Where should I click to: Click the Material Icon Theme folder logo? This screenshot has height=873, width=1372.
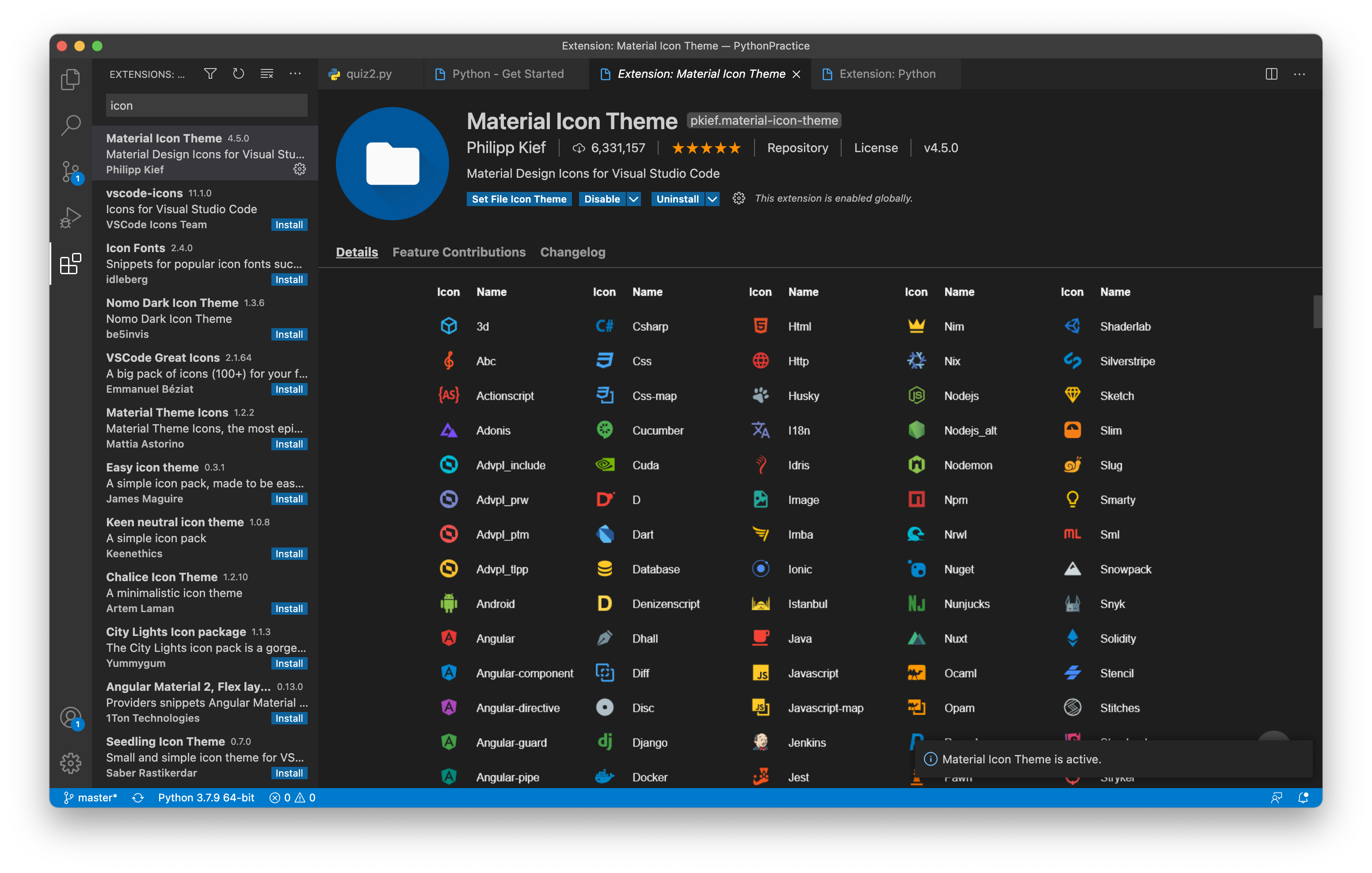[x=392, y=164]
